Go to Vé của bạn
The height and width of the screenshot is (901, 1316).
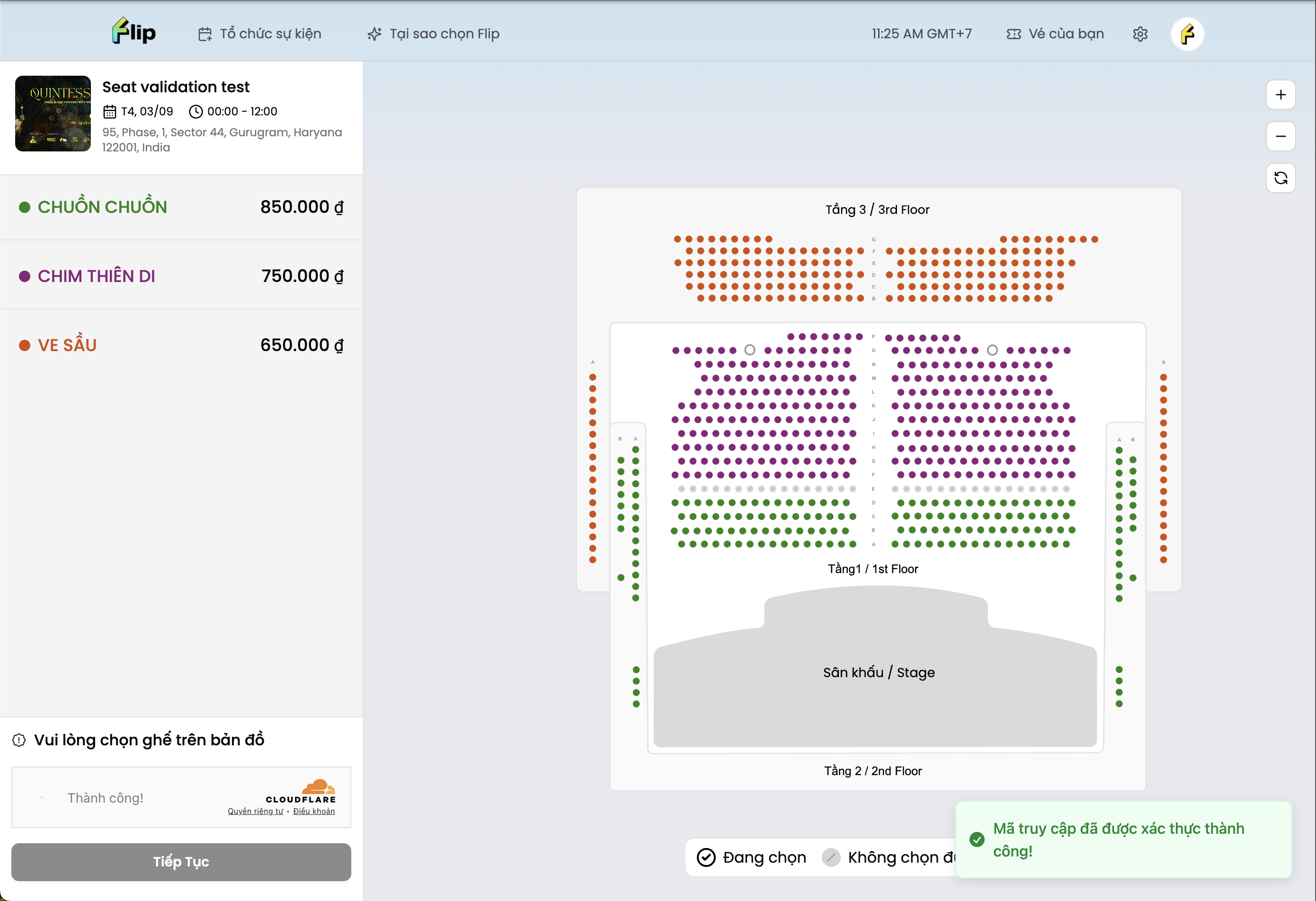point(1066,34)
